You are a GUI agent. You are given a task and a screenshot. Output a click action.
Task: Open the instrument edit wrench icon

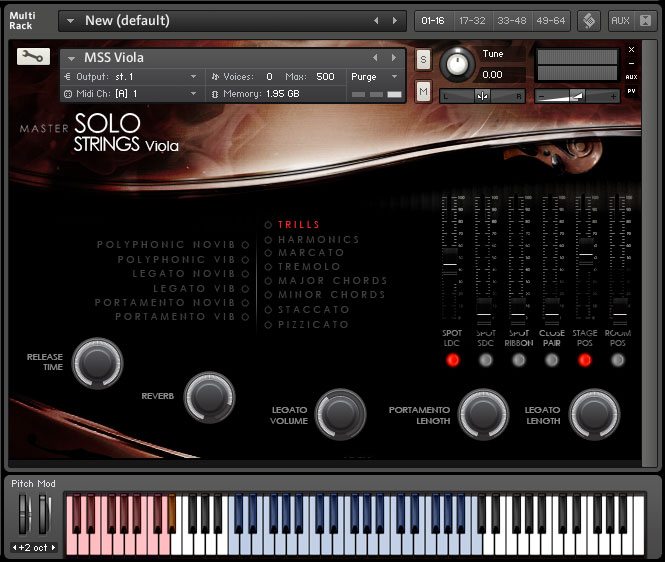pos(33,56)
